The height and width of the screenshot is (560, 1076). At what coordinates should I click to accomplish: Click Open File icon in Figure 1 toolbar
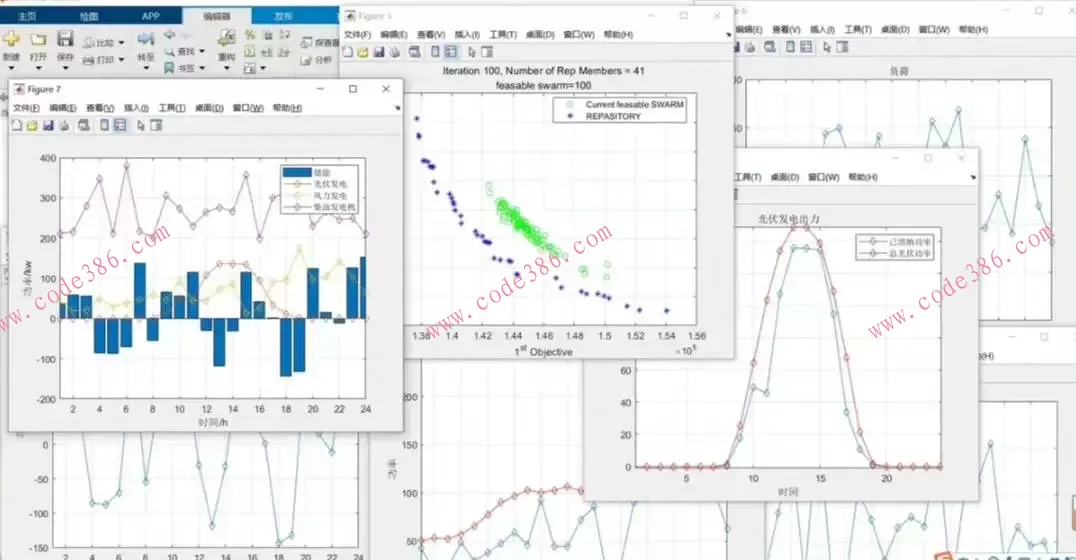click(x=363, y=52)
